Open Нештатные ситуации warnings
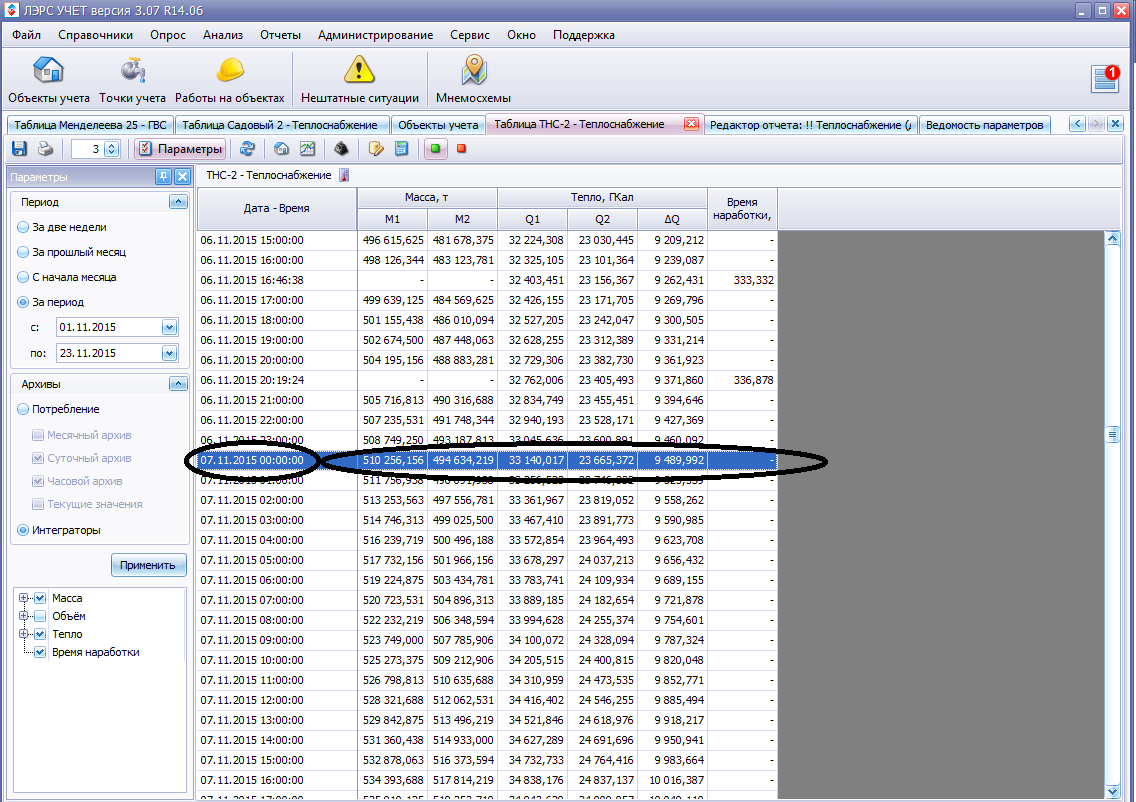Viewport: 1136px width, 802px height. tap(359, 80)
